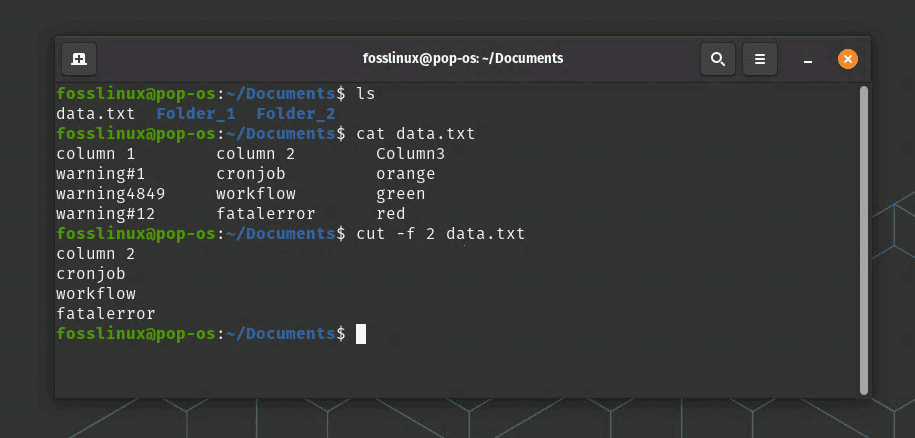Click the Folder_1 directory name in ls output
The width and height of the screenshot is (915, 438).
pos(195,114)
